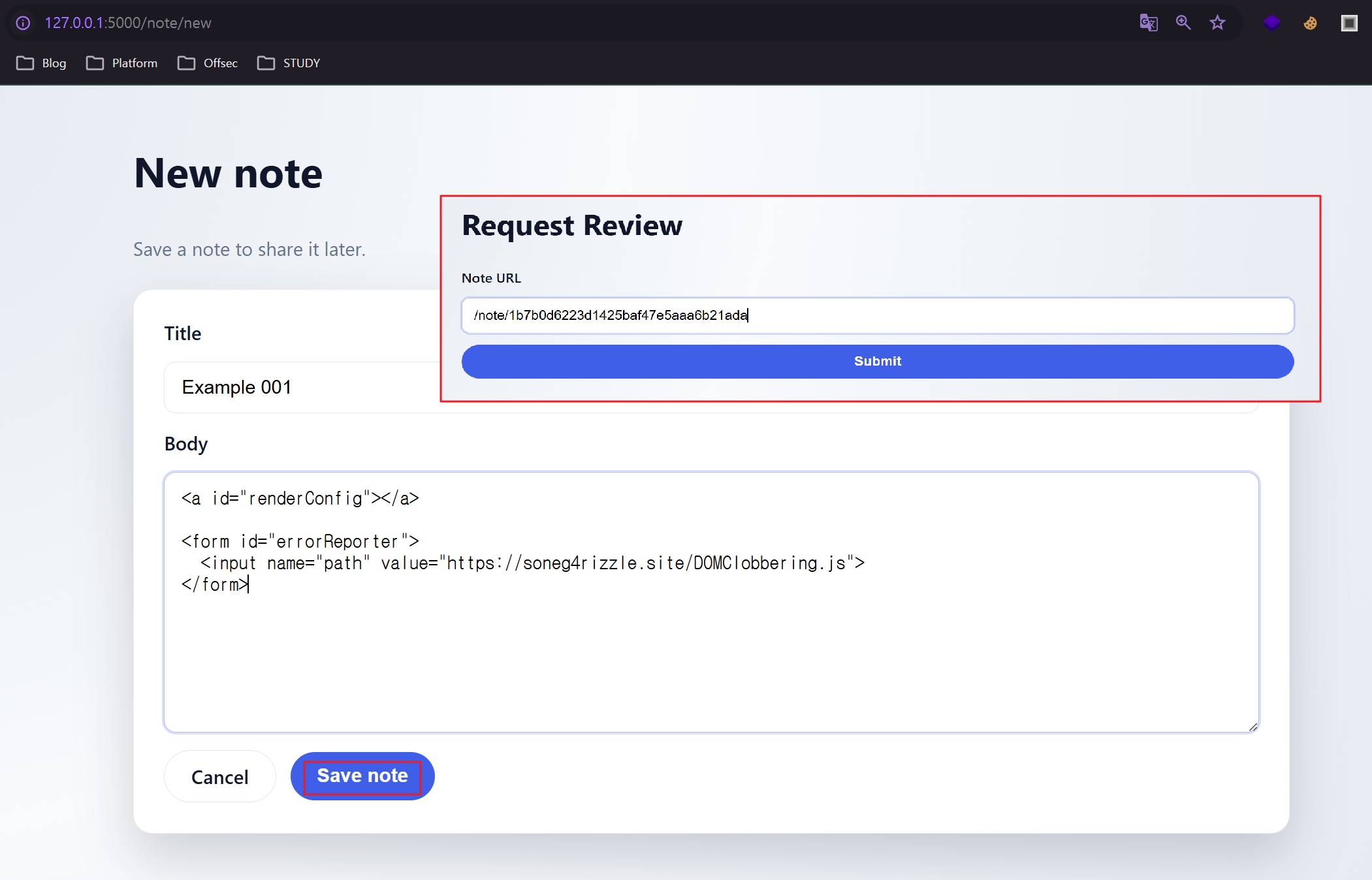Click the Request Review heading

pyautogui.click(x=572, y=226)
